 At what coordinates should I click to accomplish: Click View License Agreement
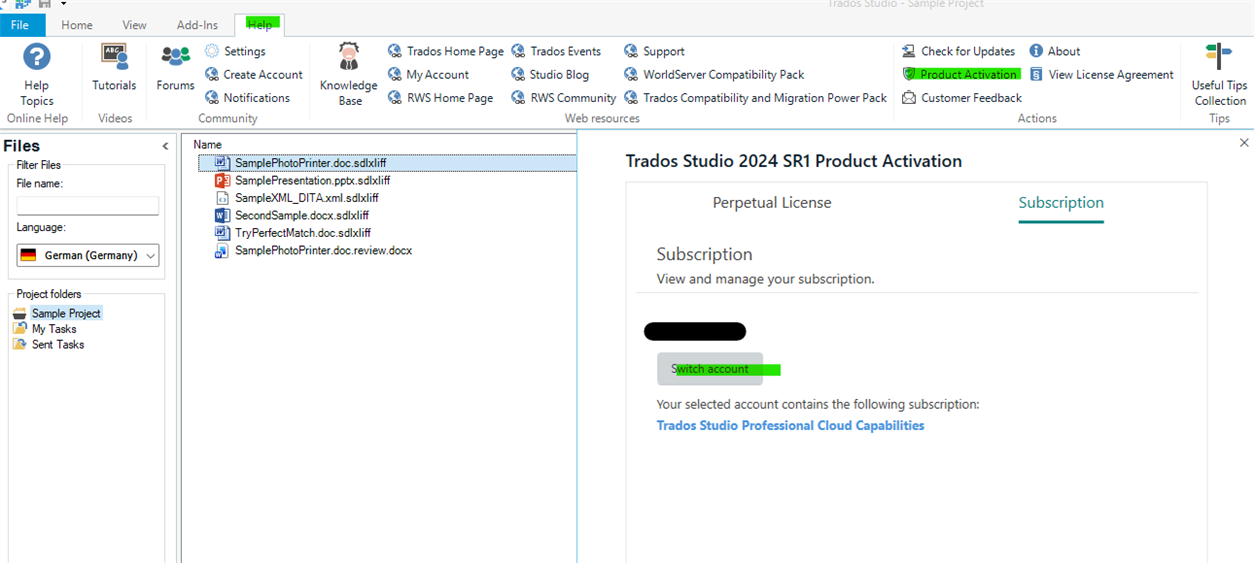click(1101, 74)
